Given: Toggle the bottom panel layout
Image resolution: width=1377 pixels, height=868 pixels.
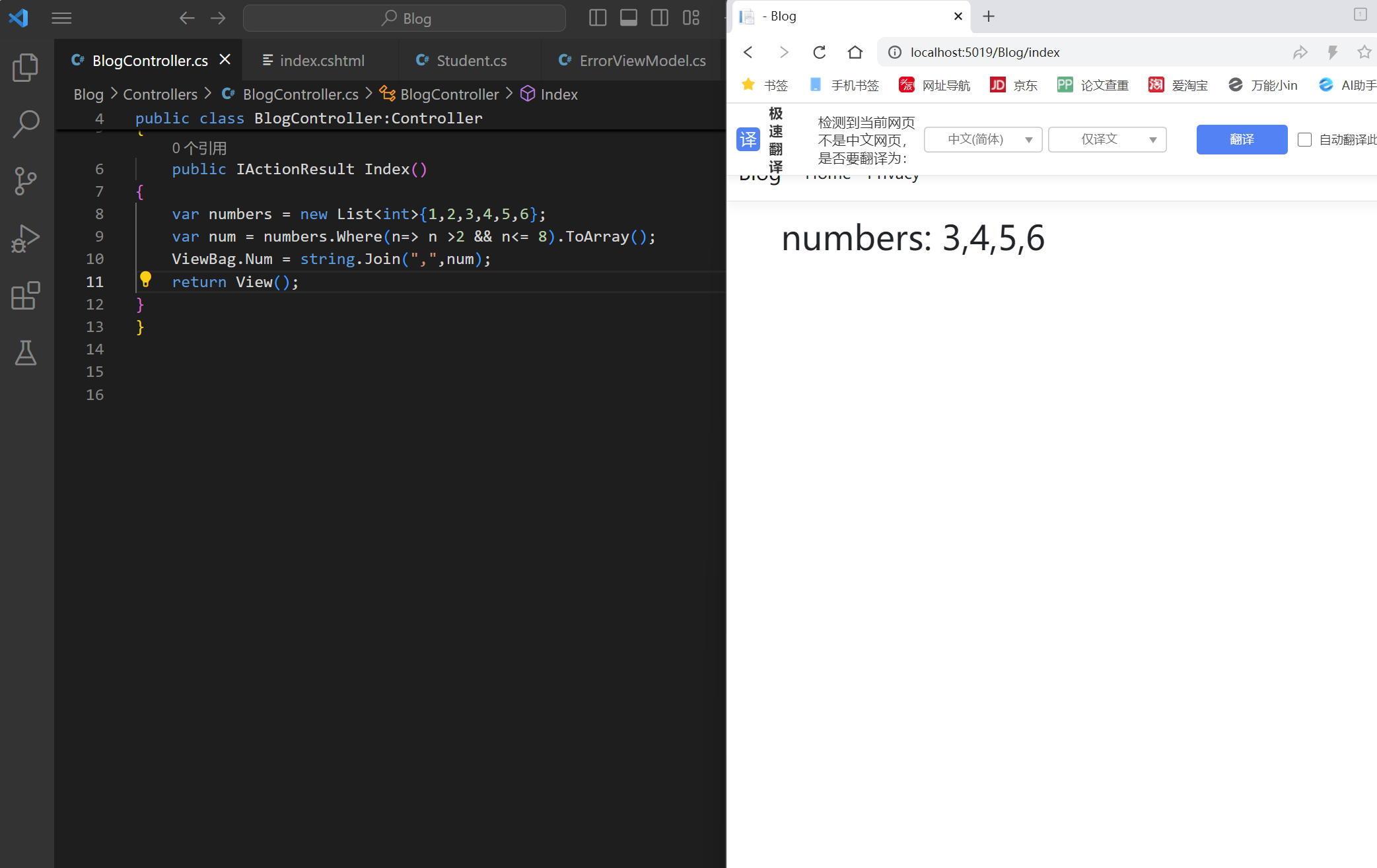Looking at the screenshot, I should (x=628, y=18).
